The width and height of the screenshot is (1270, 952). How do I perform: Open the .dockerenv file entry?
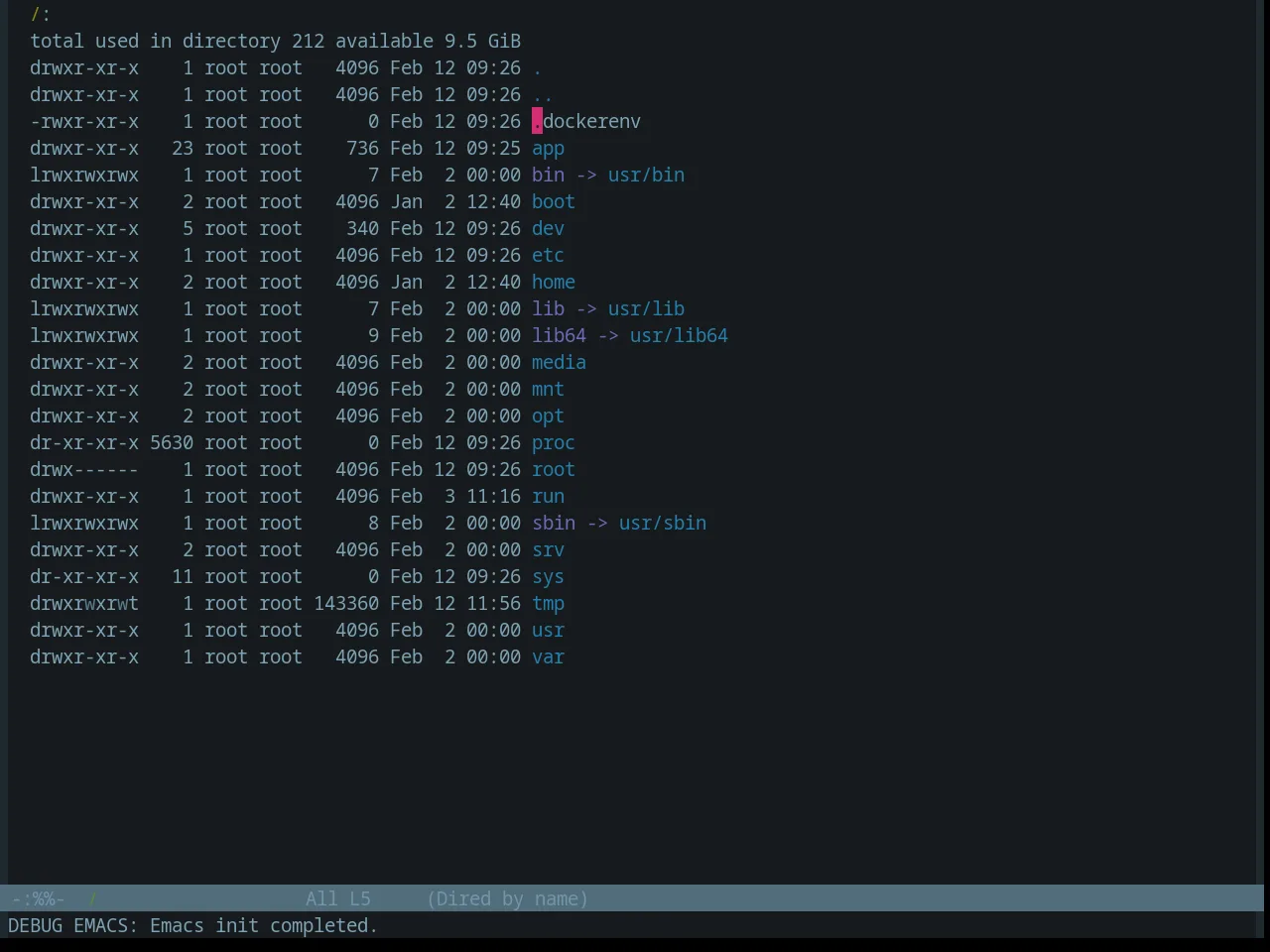(586, 122)
